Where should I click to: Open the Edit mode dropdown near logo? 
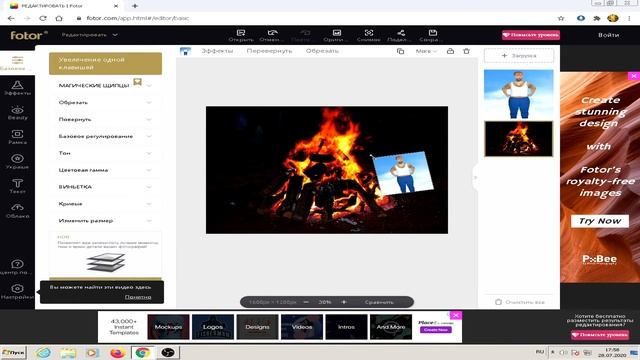pos(90,35)
